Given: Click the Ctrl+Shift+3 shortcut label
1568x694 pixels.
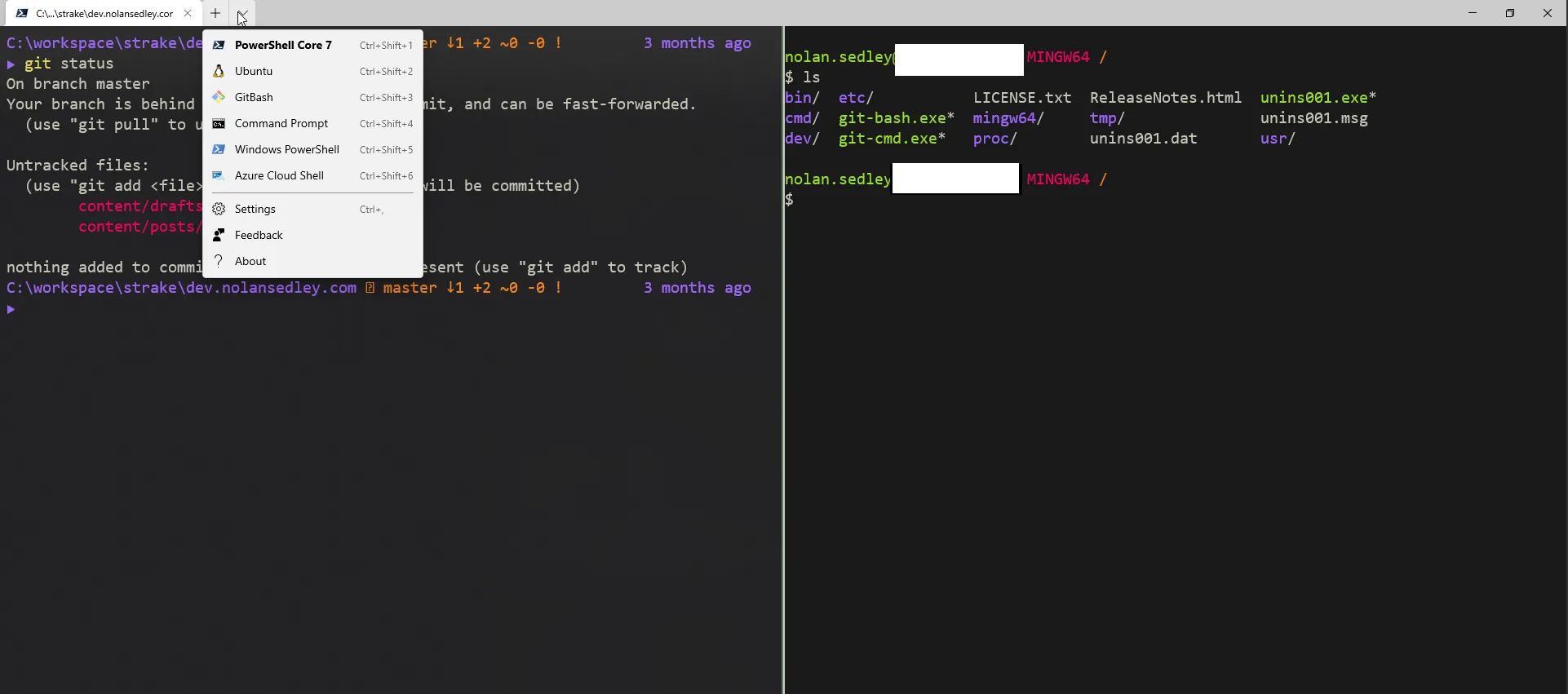Looking at the screenshot, I should tap(386, 98).
